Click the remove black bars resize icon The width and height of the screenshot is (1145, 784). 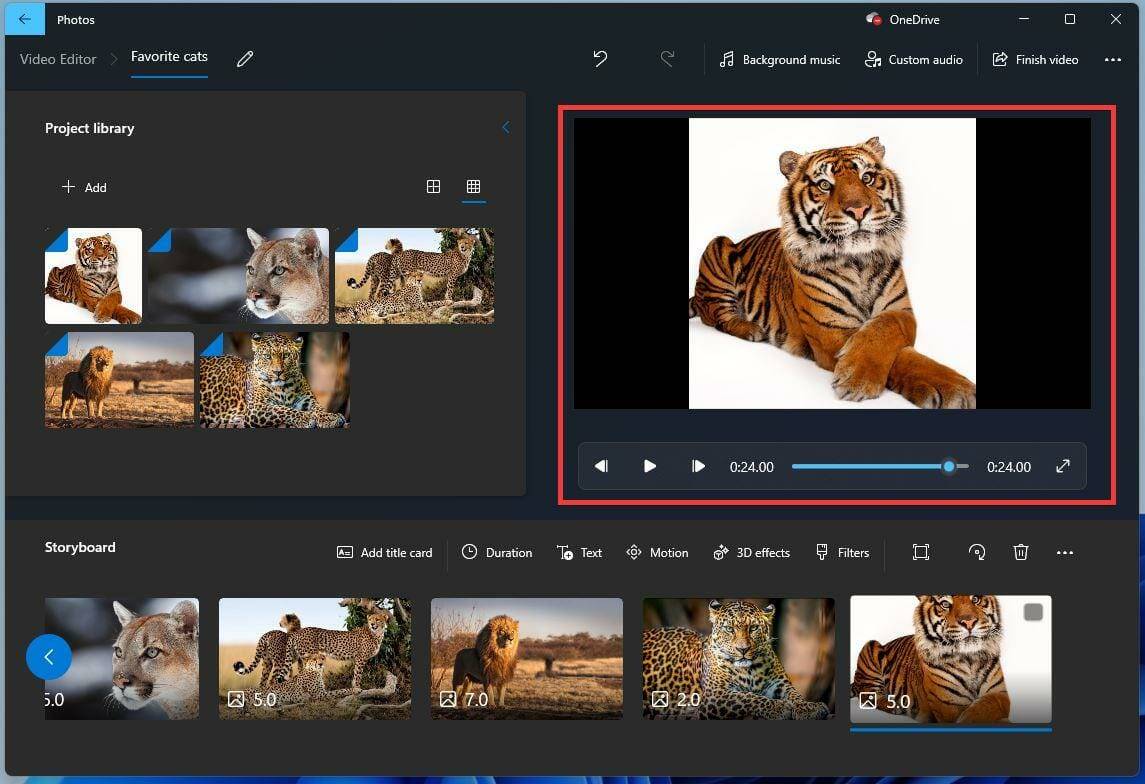point(921,552)
